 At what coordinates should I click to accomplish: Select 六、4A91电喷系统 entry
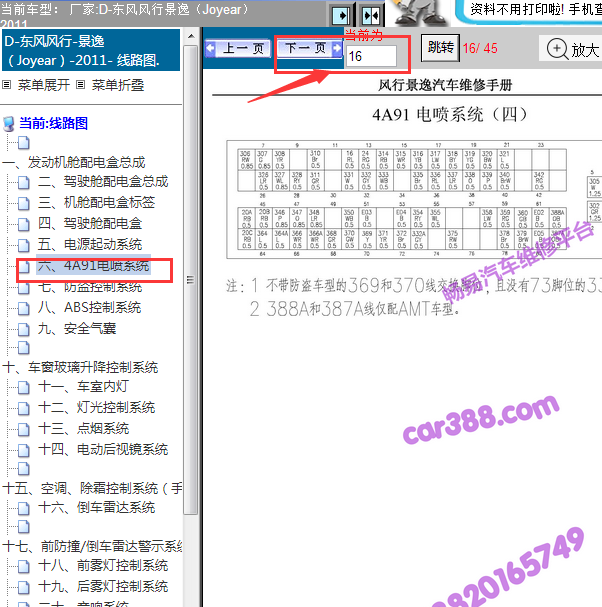[93, 266]
